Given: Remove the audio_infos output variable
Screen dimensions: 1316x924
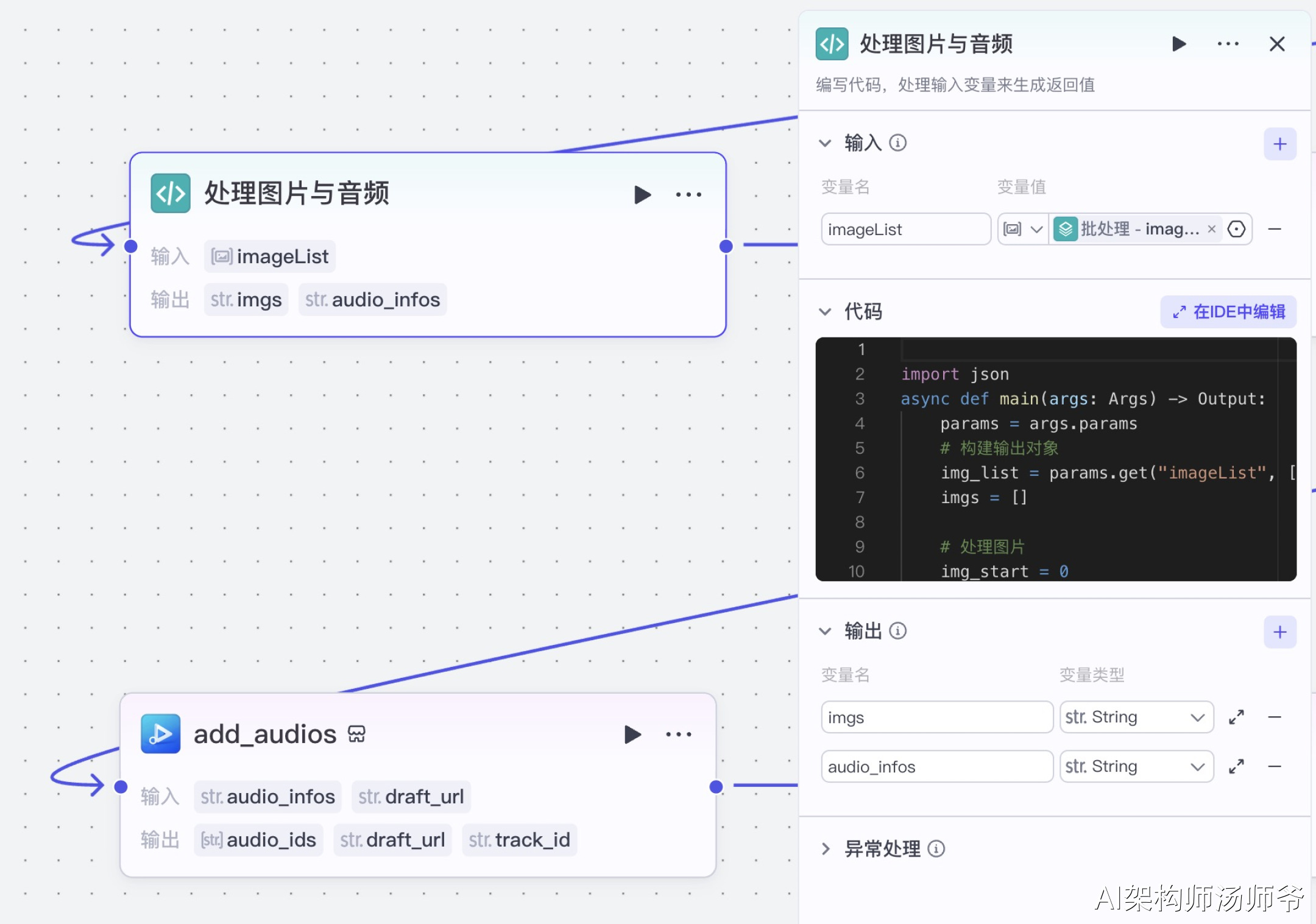Looking at the screenshot, I should (x=1275, y=766).
